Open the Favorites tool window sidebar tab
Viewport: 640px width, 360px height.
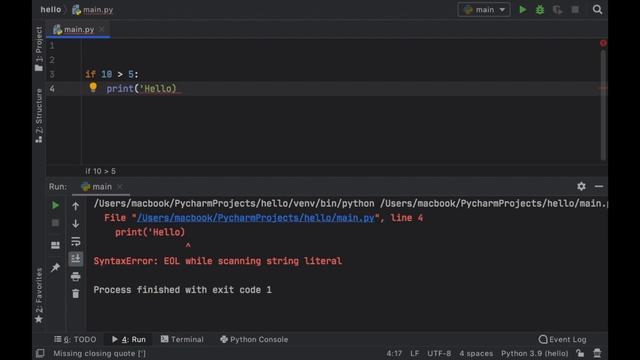39,295
